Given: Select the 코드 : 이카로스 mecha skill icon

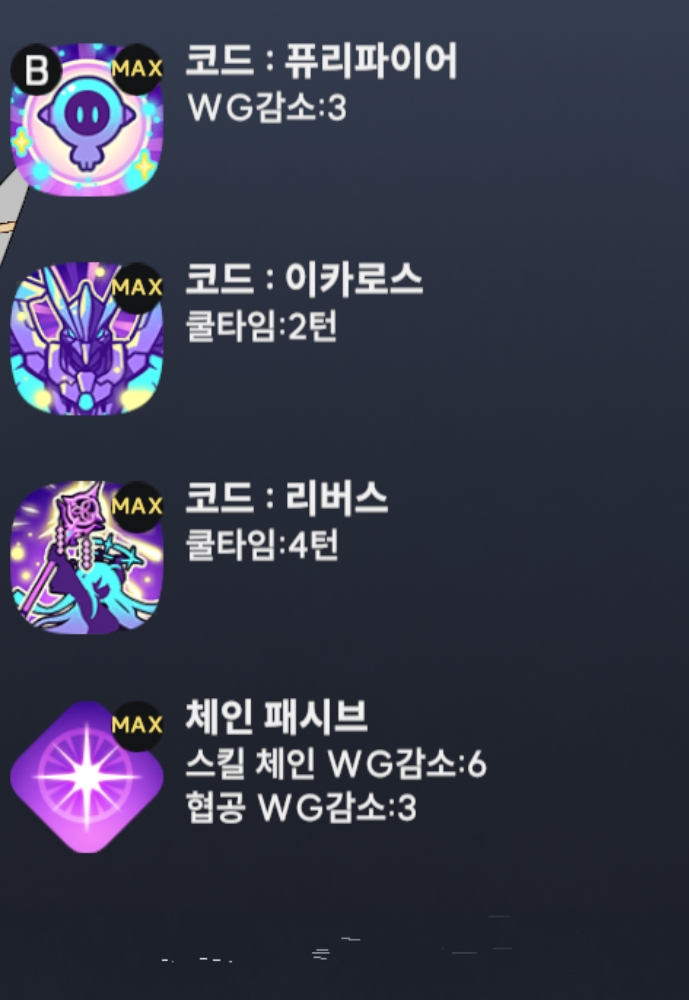Looking at the screenshot, I should pyautogui.click(x=87, y=338).
